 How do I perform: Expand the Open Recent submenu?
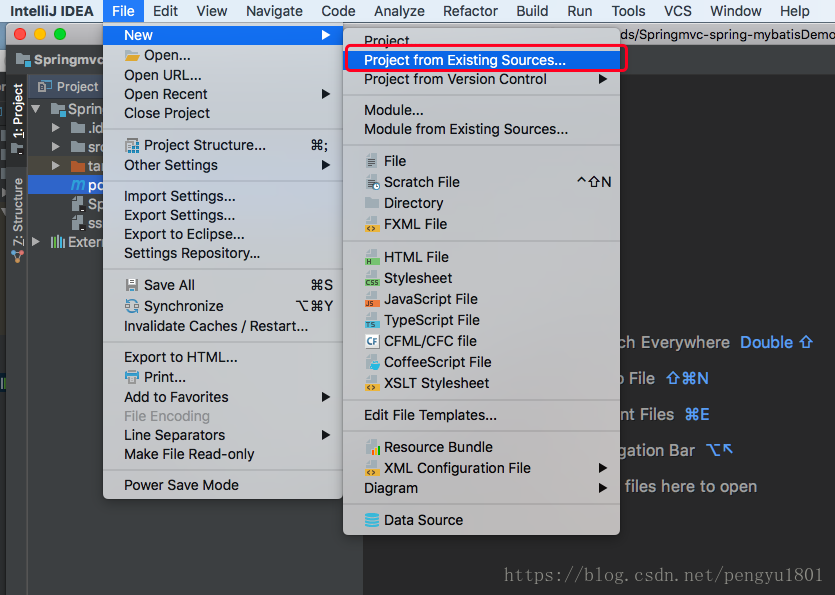162,94
